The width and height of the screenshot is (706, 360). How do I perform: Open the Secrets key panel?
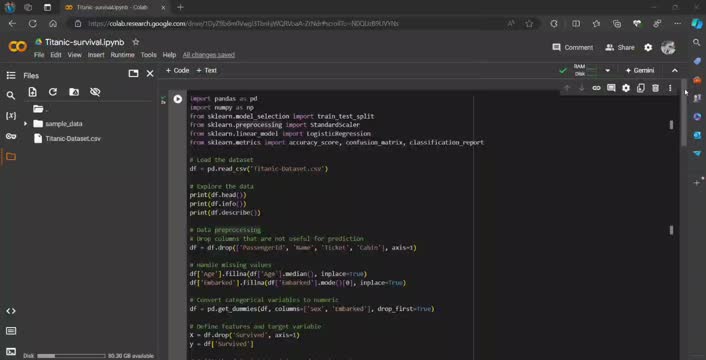11,136
